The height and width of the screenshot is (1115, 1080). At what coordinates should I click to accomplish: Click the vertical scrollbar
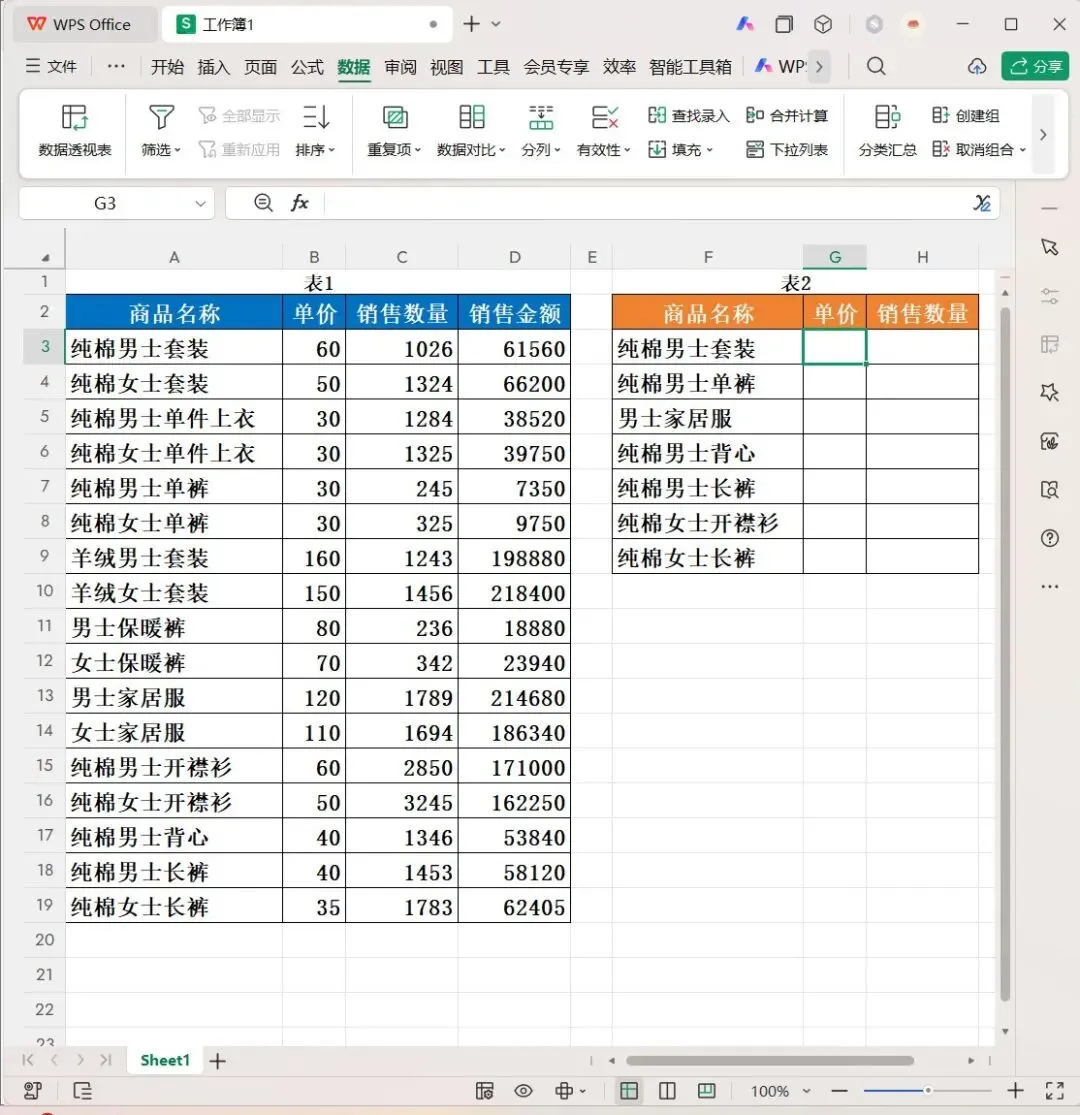pyautogui.click(x=1005, y=654)
